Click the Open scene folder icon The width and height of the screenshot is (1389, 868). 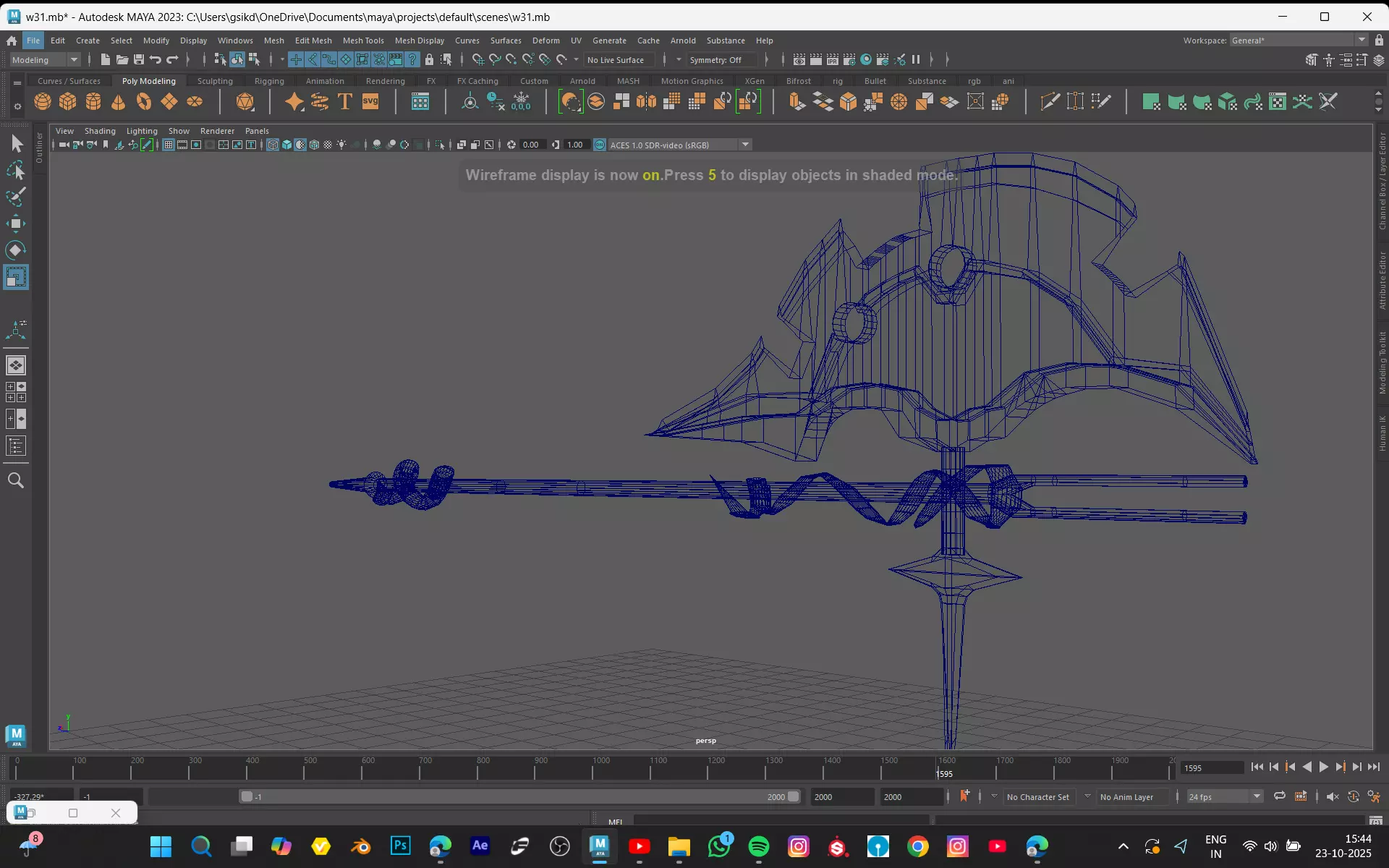[x=122, y=59]
